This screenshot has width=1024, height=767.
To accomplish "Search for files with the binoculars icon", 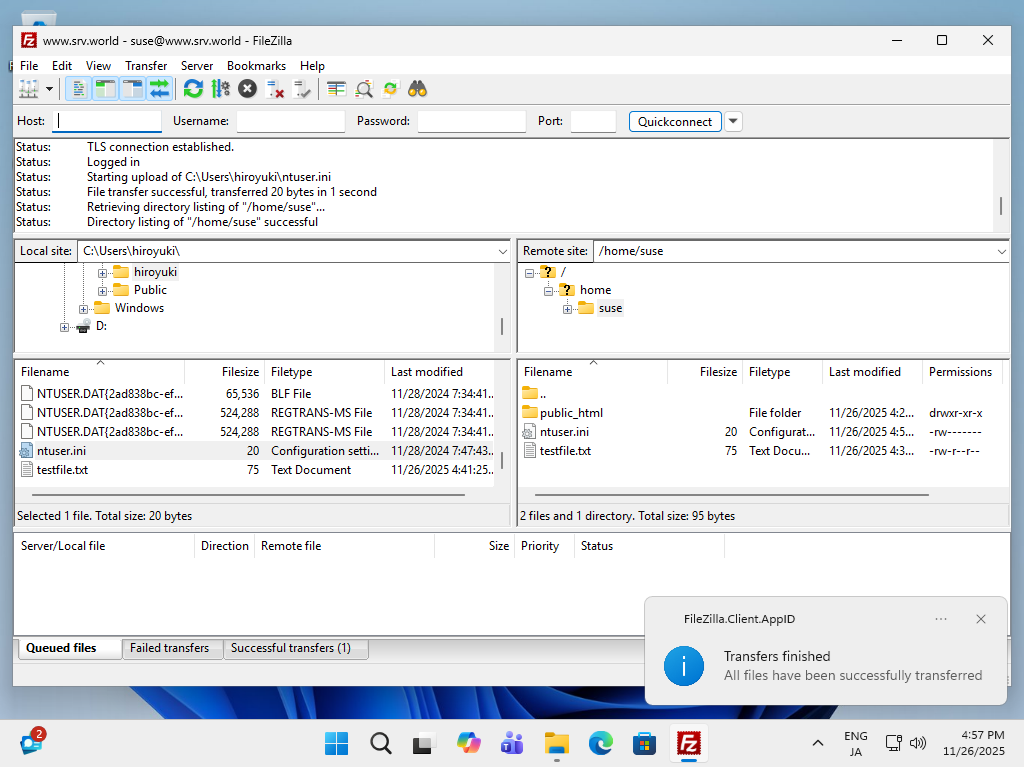I will (x=418, y=89).
